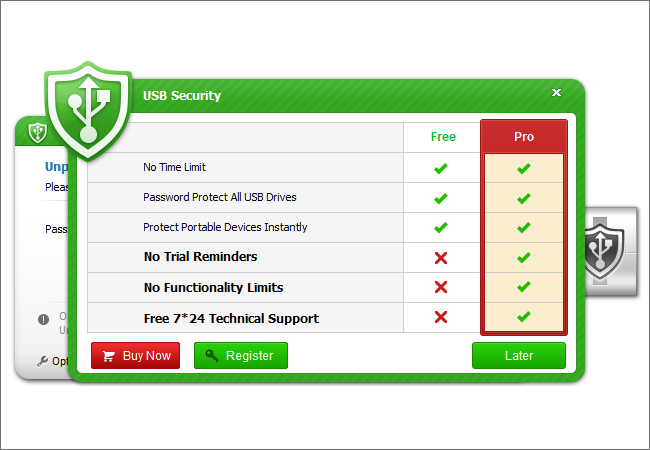650x450 pixels.
Task: Click the shopping cart icon on Buy Now
Action: (109, 356)
